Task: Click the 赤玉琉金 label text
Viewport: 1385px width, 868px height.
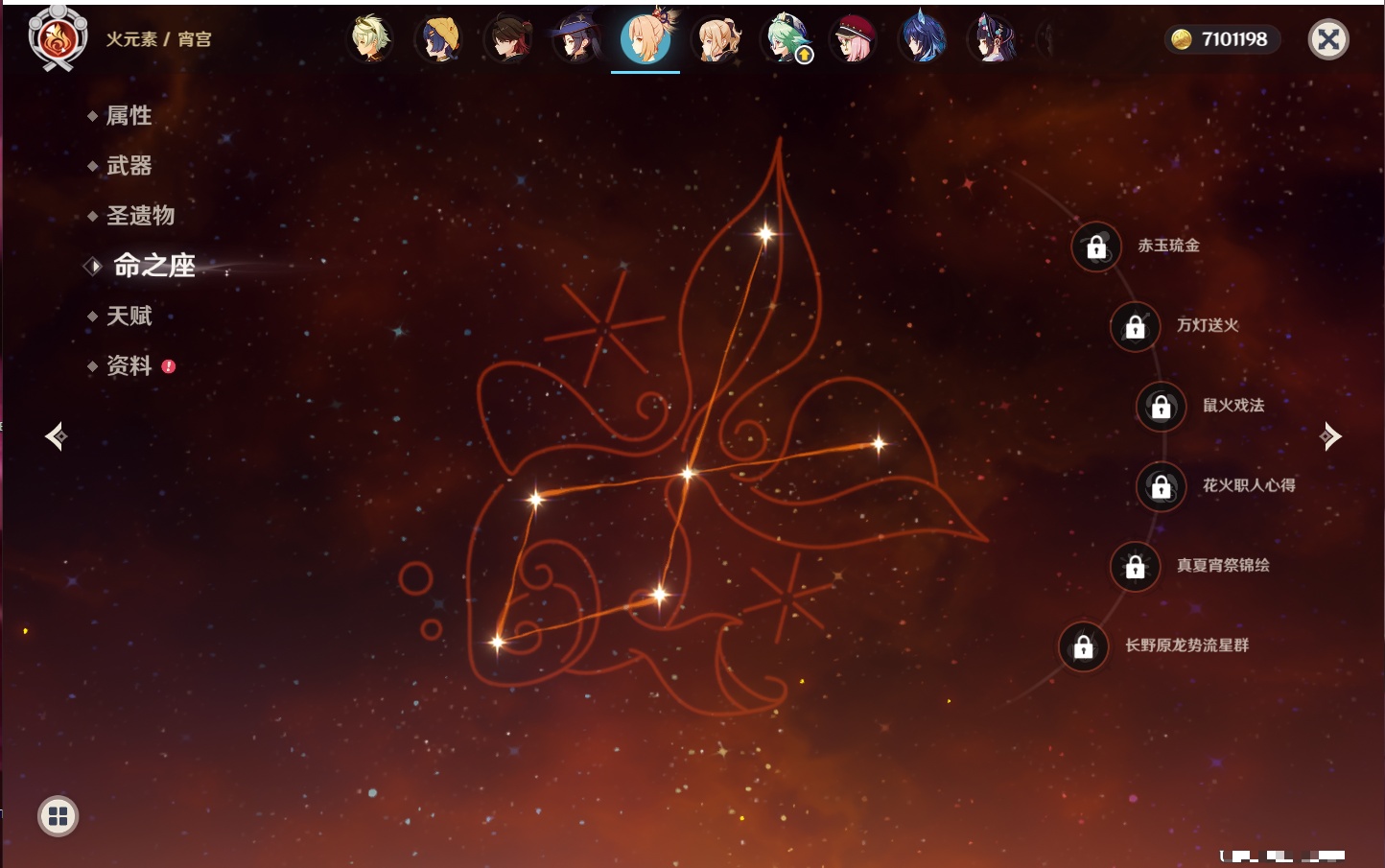Action: pyautogui.click(x=1169, y=246)
